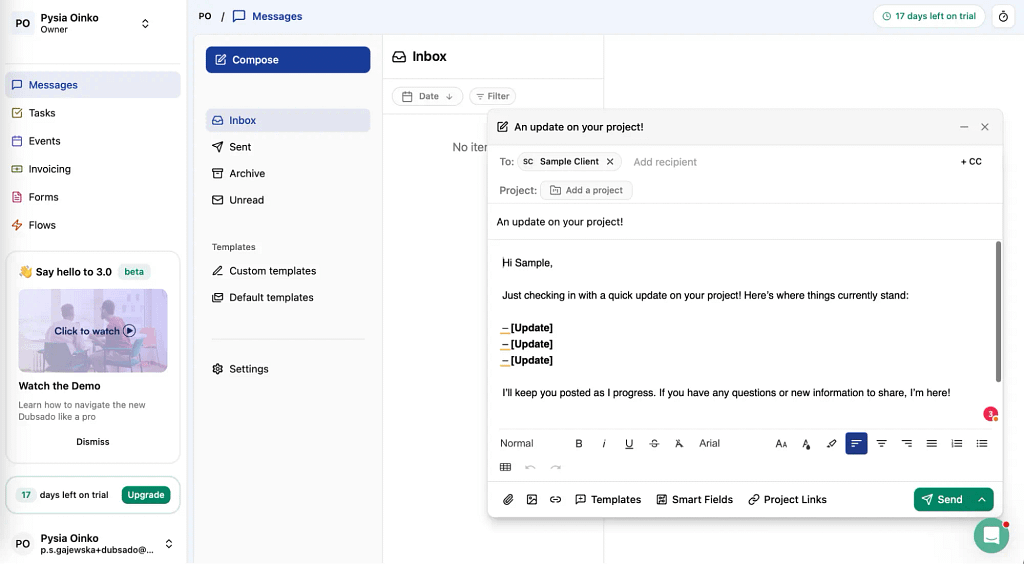Open Custom templates

tap(288, 271)
